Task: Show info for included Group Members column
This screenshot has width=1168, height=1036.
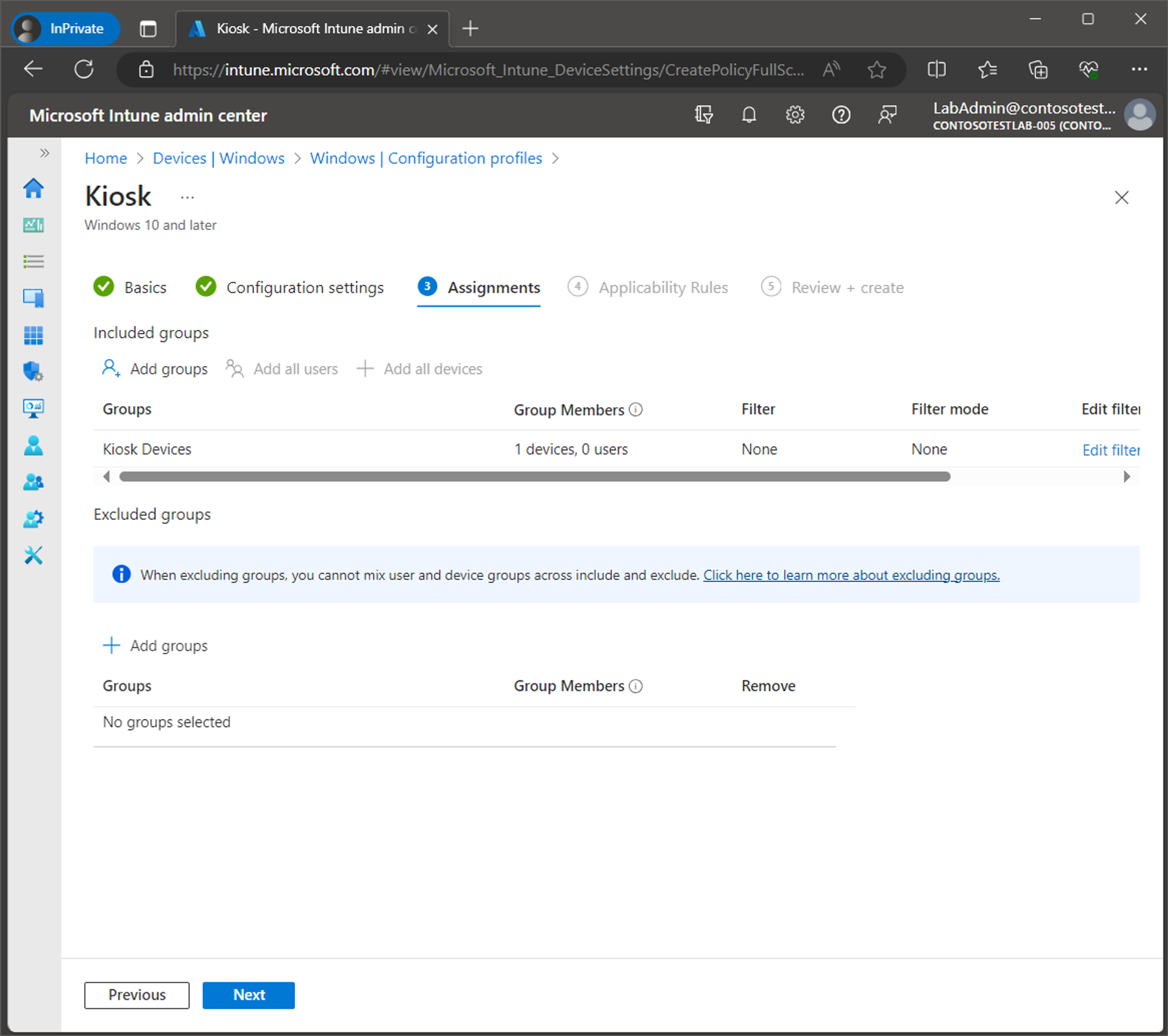Action: pyautogui.click(x=635, y=409)
